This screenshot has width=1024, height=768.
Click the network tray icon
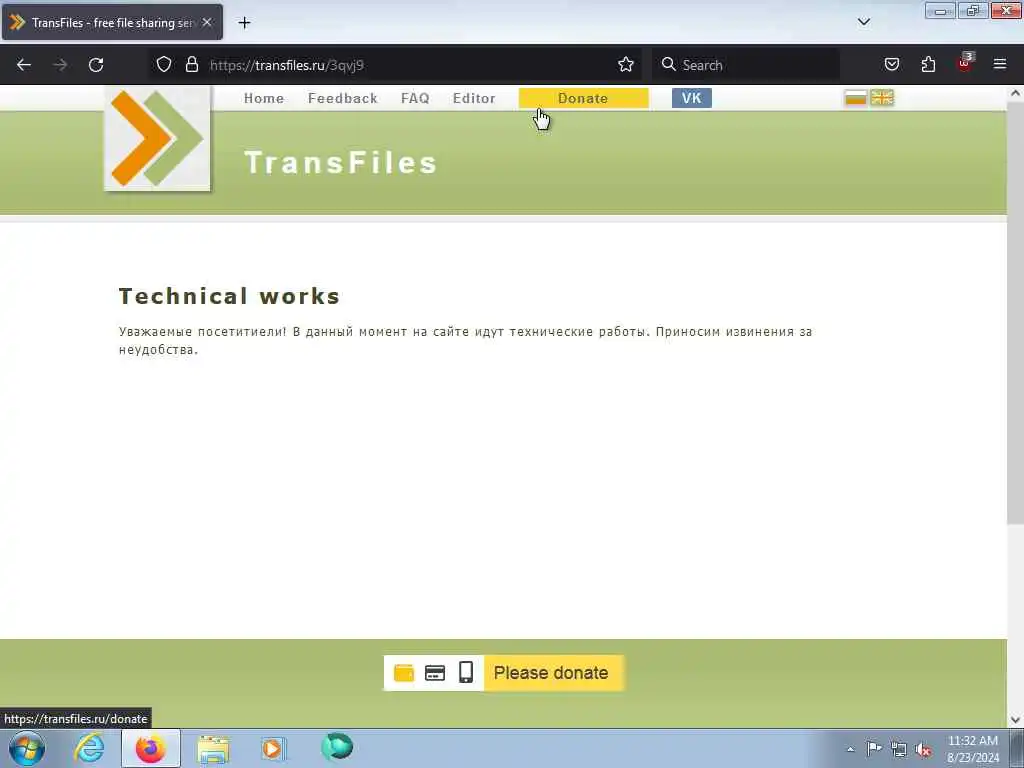[899, 750]
